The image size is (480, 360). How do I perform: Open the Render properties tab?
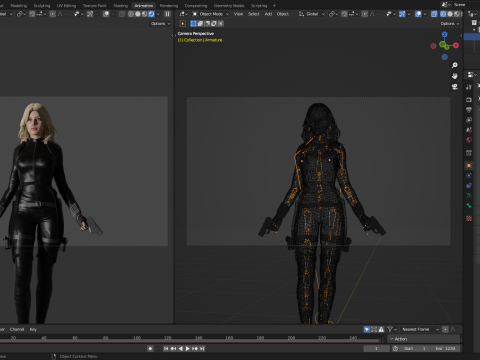pos(469,99)
